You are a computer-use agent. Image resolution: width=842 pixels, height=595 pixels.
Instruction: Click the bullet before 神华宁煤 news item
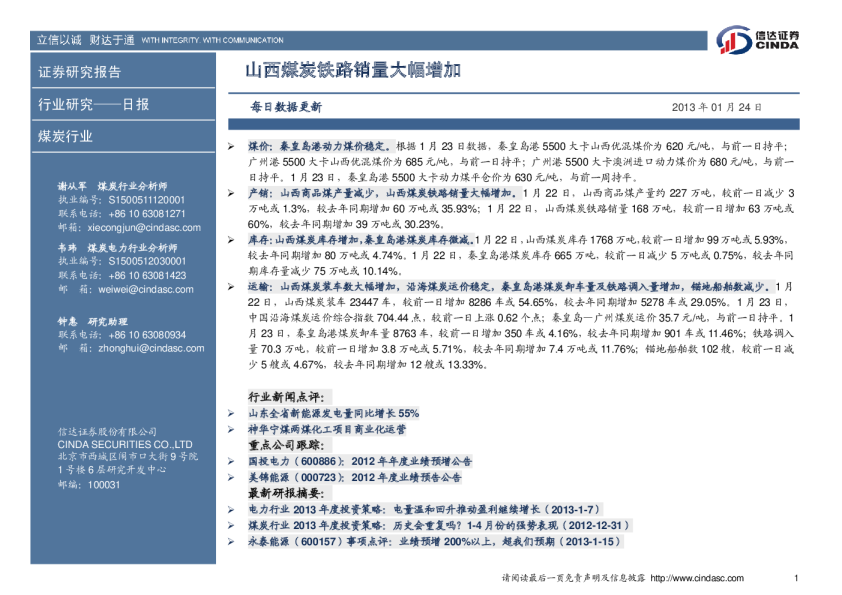232,429
